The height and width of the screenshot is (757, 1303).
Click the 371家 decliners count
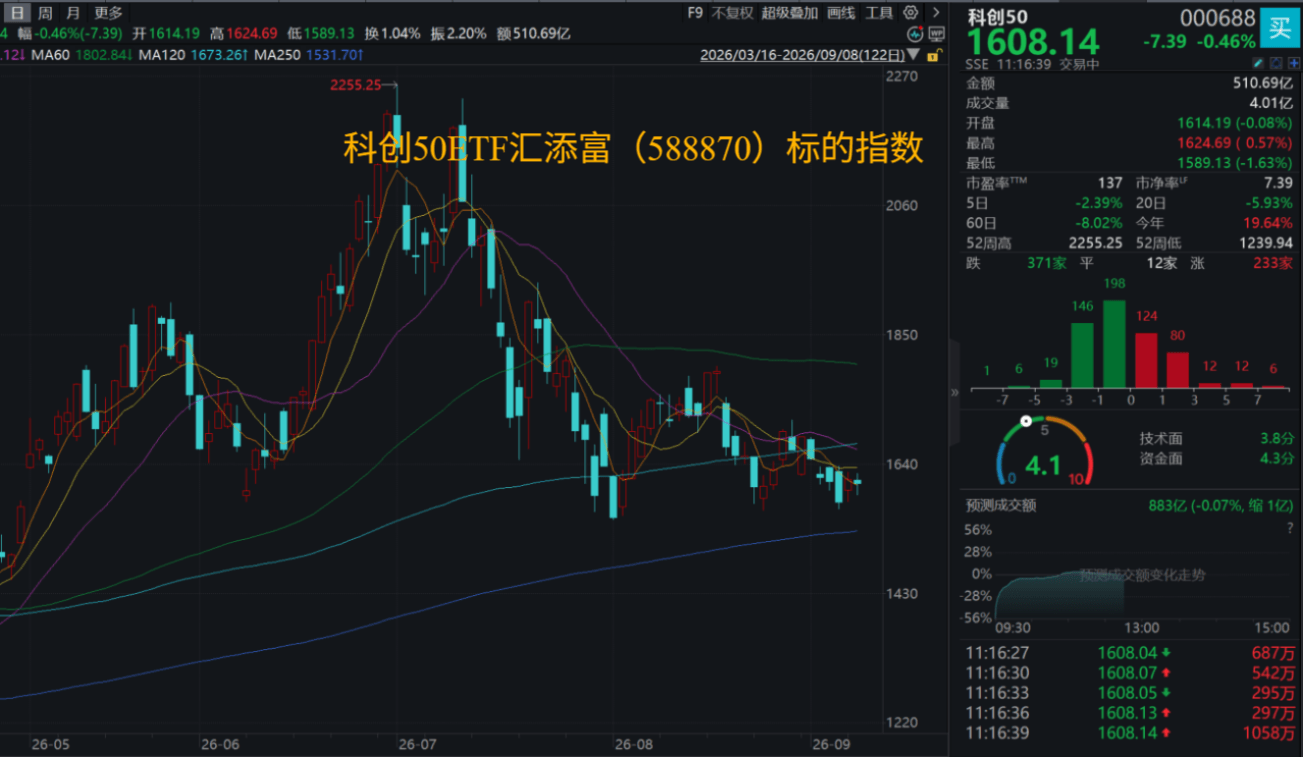pos(1046,263)
